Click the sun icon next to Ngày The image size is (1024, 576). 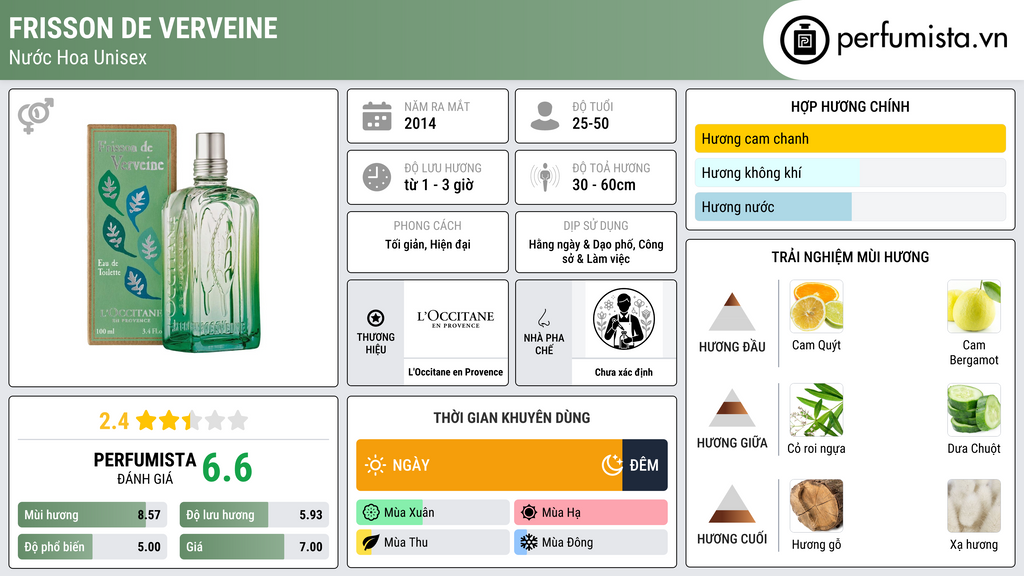point(376,465)
